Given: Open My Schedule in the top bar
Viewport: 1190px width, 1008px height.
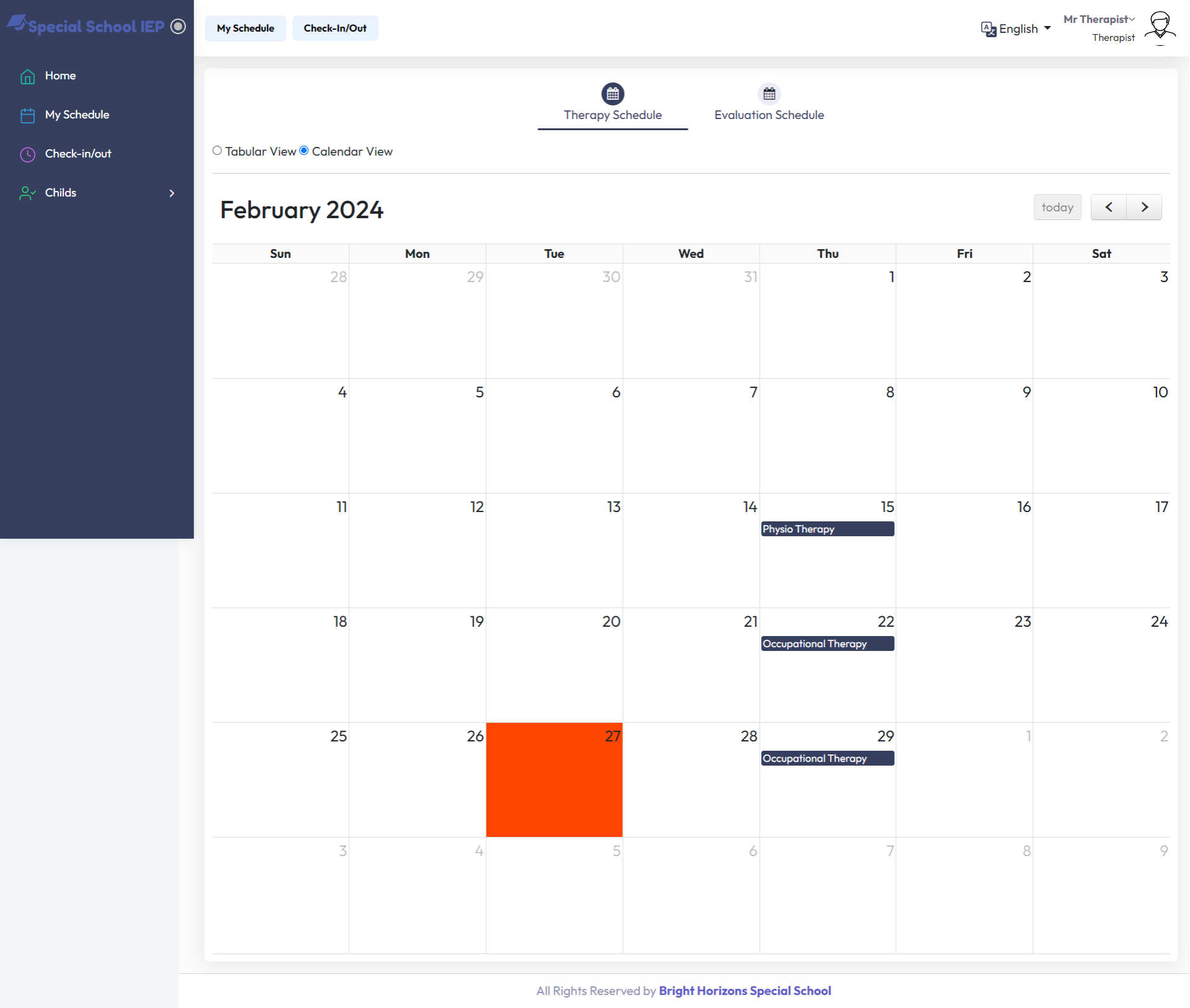Looking at the screenshot, I should tap(245, 29).
